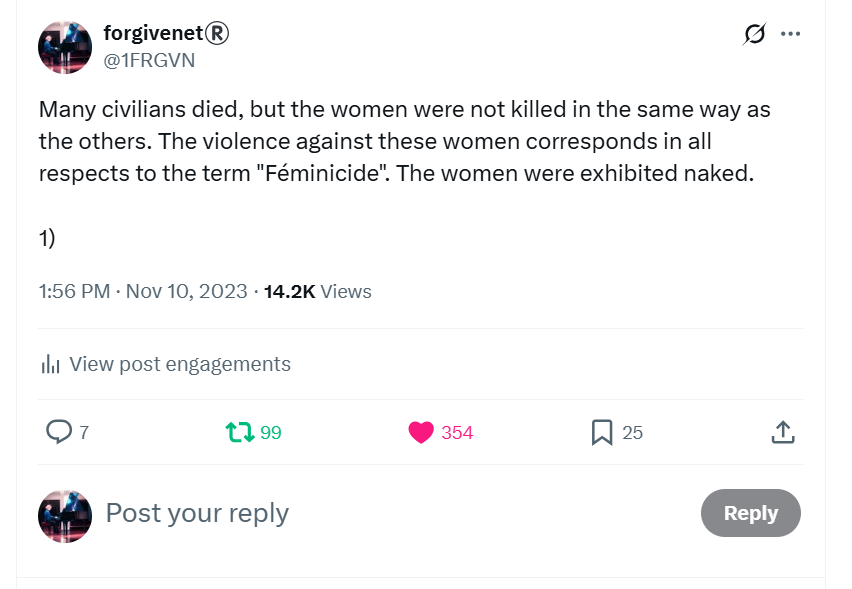The image size is (852, 589).
Task: Toggle the bookmark icon
Action: pyautogui.click(x=602, y=433)
